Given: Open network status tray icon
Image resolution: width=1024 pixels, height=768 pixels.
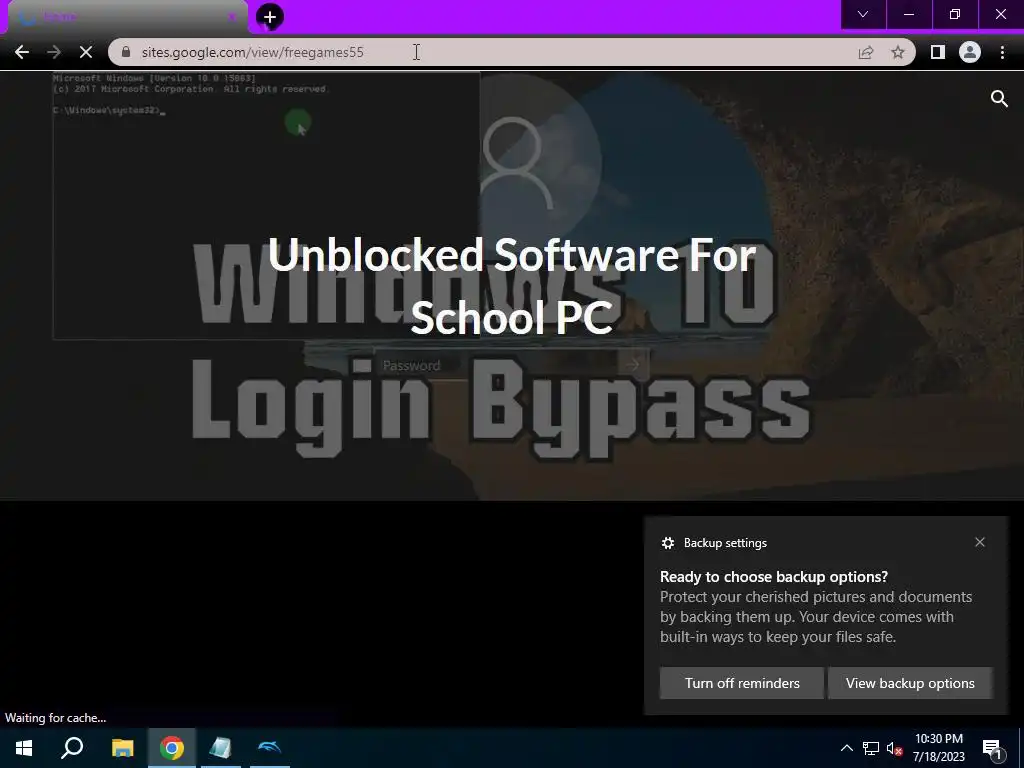Looking at the screenshot, I should 871,748.
